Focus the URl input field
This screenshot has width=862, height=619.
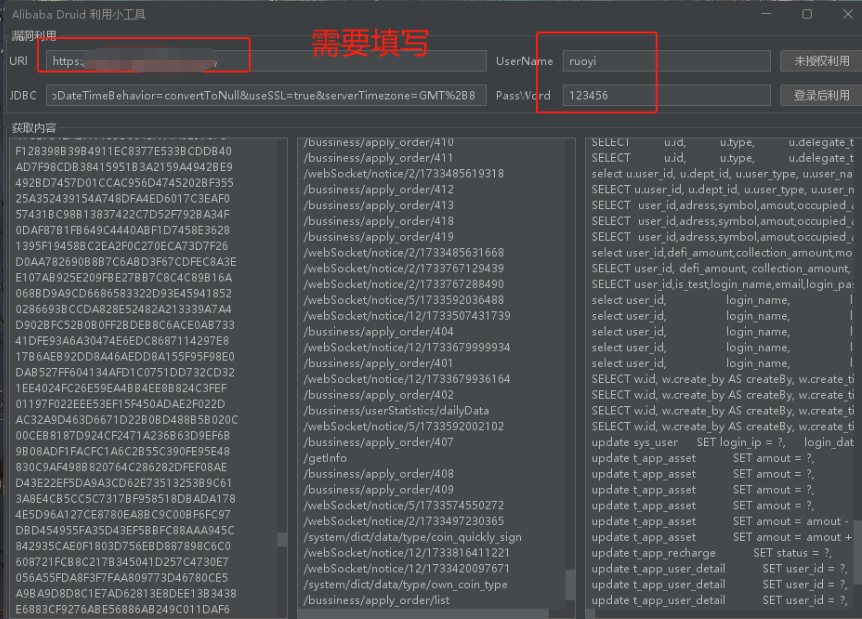[266, 61]
